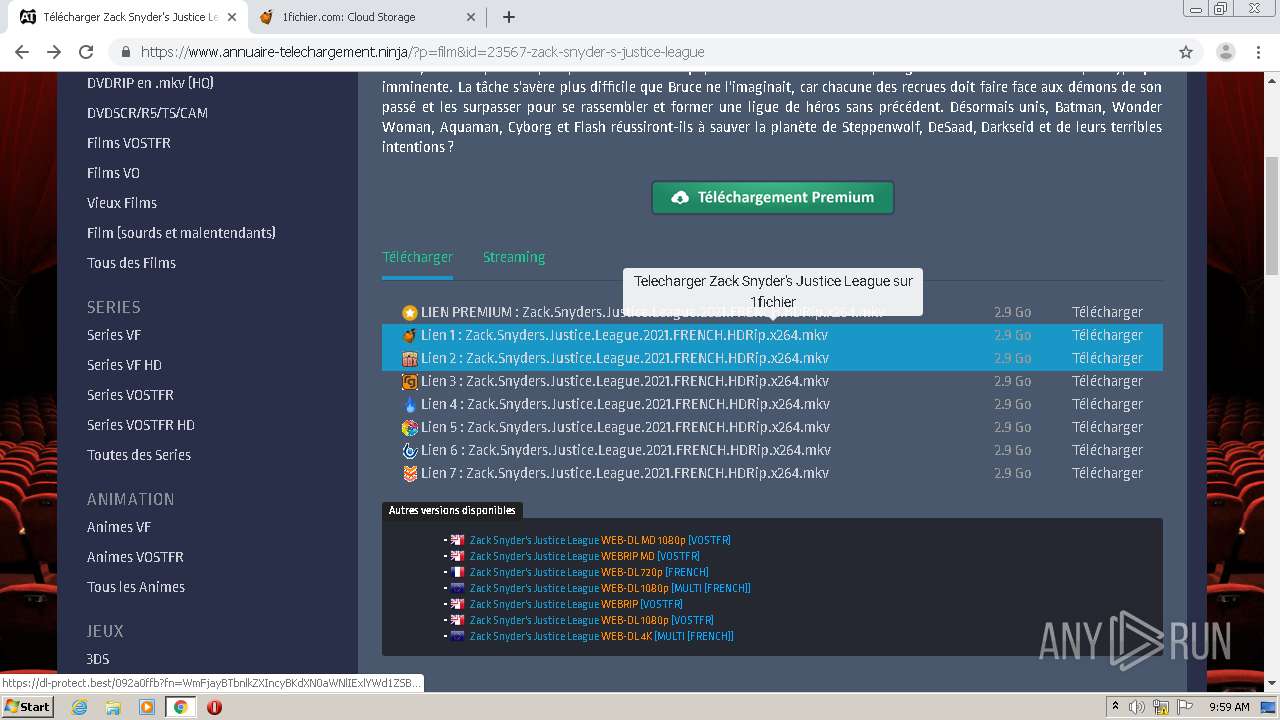Click the Lien 4 blue flame icon
1280x720 pixels.
click(x=409, y=405)
